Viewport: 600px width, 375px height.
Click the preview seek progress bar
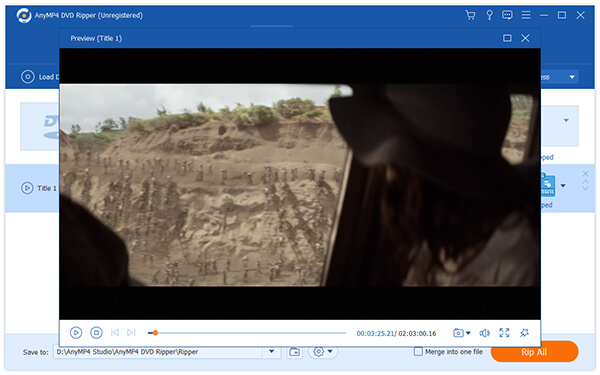[x=247, y=333]
